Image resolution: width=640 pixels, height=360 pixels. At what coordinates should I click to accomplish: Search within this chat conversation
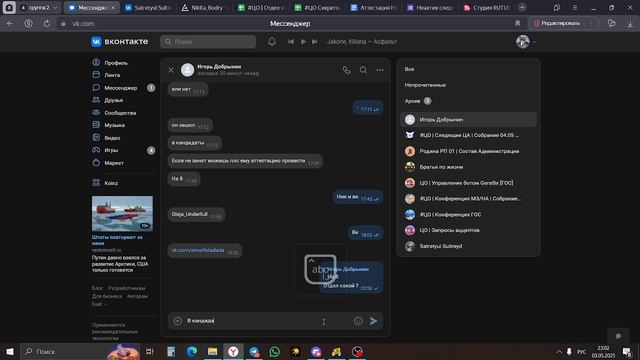(363, 70)
